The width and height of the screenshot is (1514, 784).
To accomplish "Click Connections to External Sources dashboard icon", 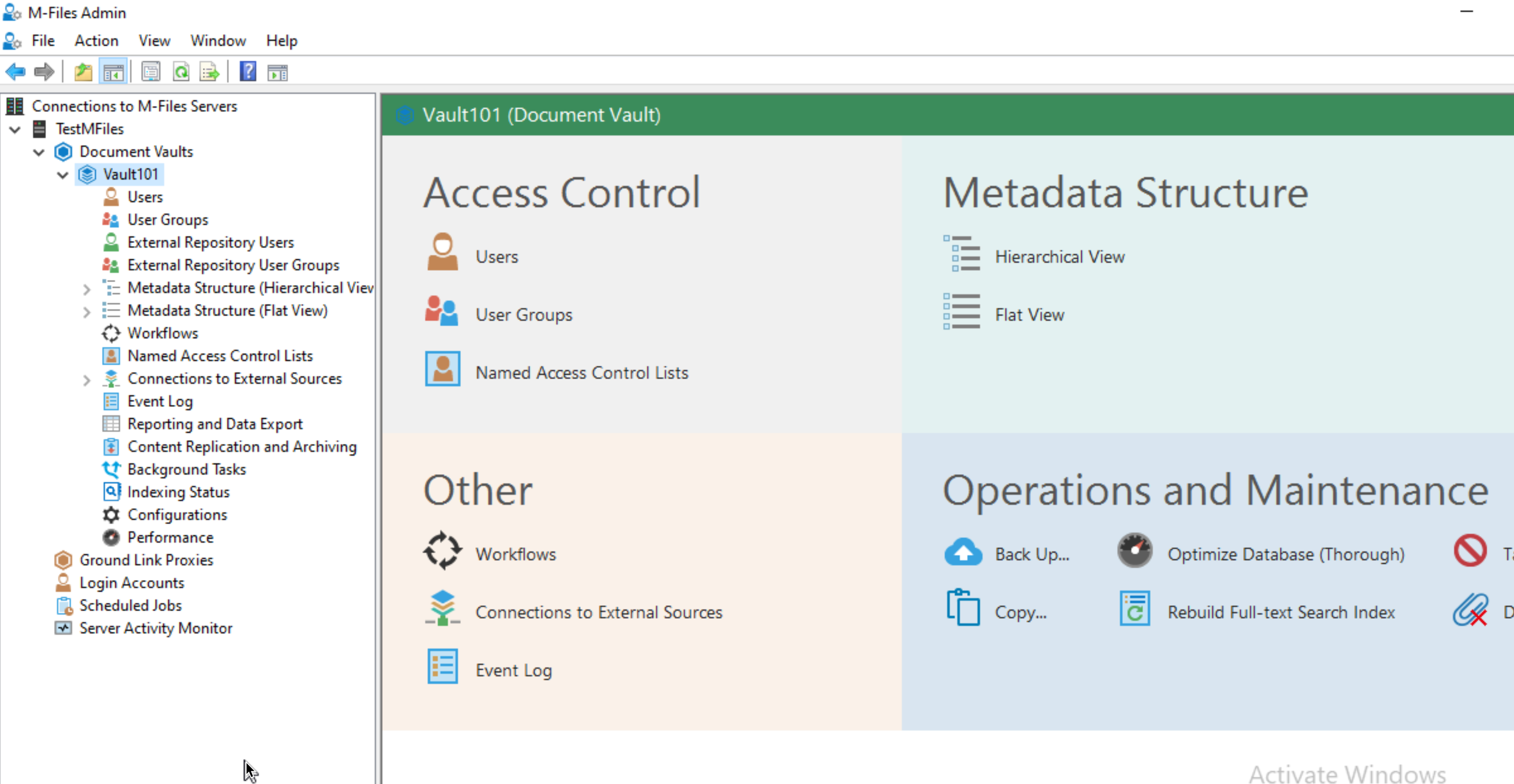I will click(x=443, y=609).
